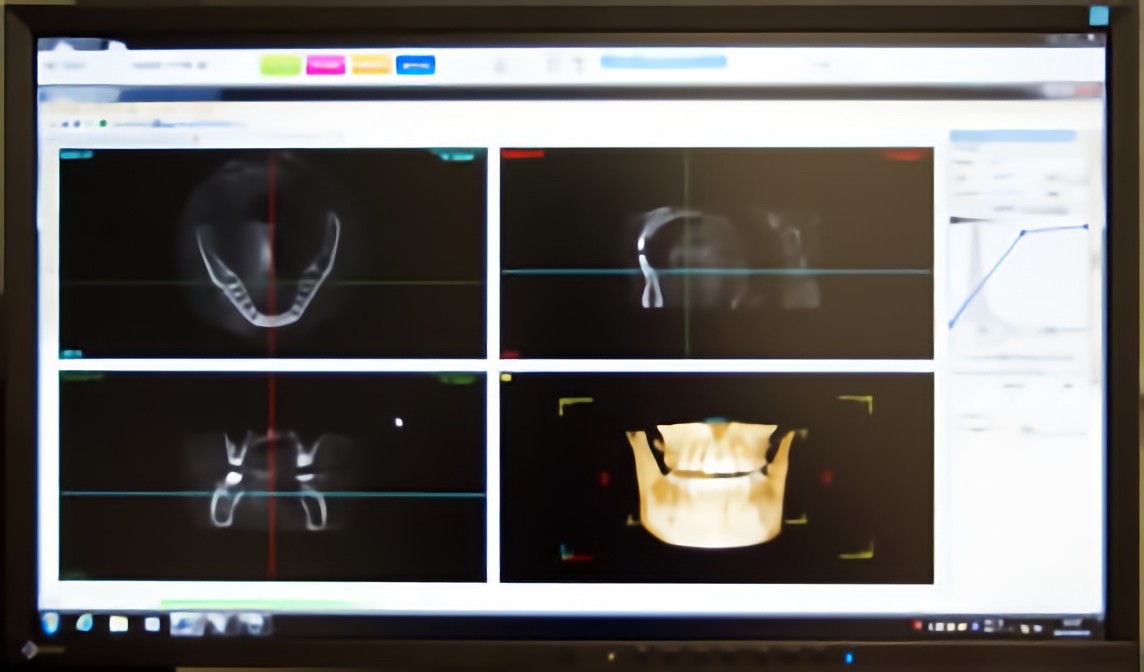The image size is (1144, 672).
Task: Click the middle control point on the histogram curve
Action: (1022, 233)
